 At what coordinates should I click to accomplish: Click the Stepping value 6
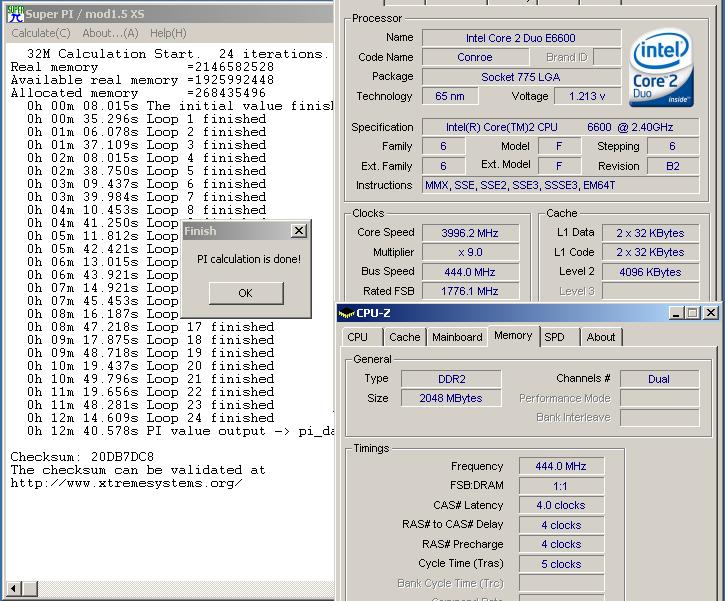pos(673,147)
